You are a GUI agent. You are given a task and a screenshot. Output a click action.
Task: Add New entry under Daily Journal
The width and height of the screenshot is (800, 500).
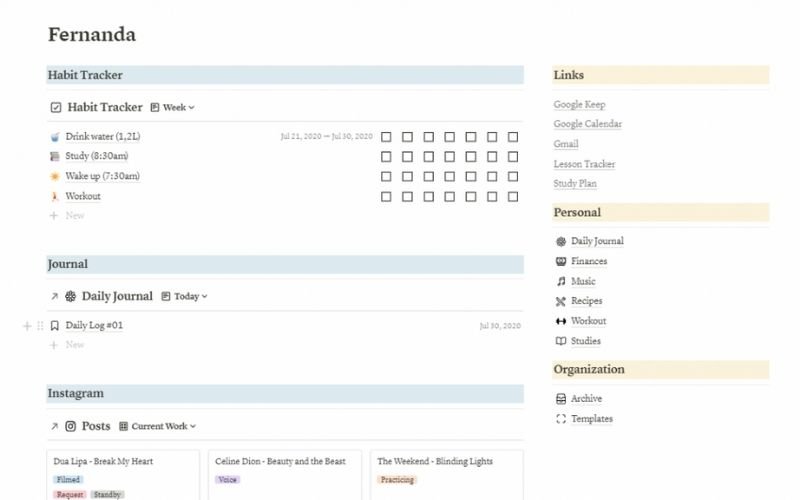tap(67, 345)
